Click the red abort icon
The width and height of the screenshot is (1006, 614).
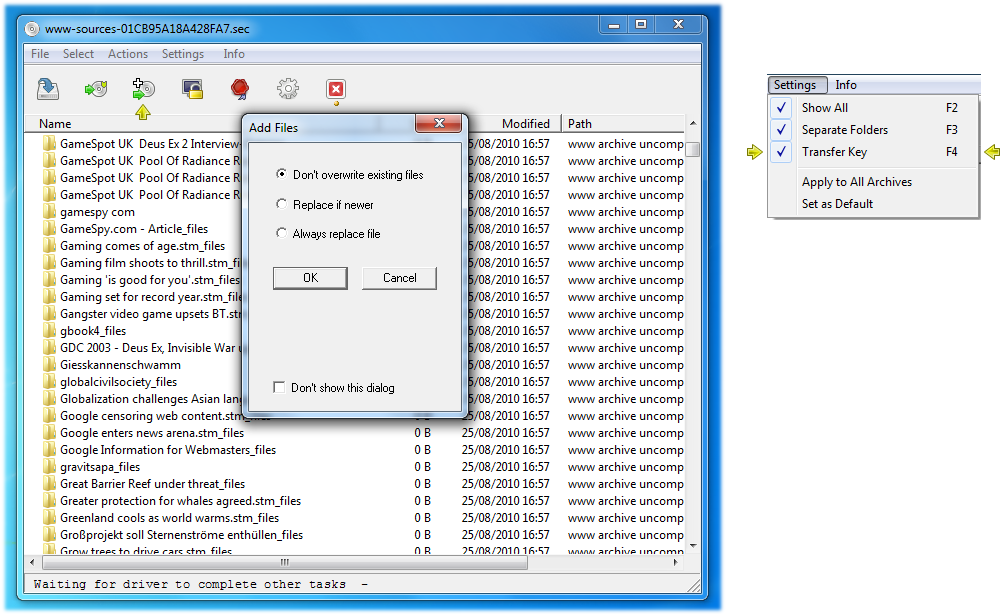coord(336,88)
